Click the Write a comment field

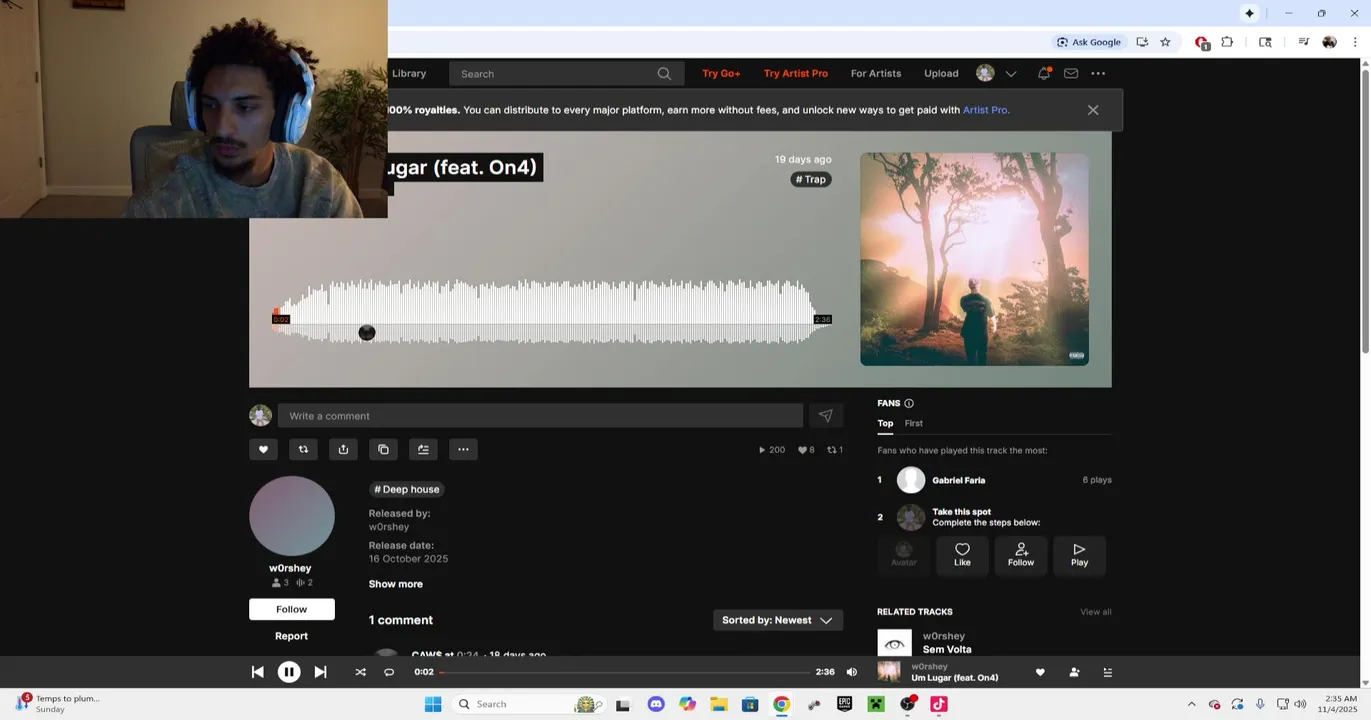[x=540, y=416]
